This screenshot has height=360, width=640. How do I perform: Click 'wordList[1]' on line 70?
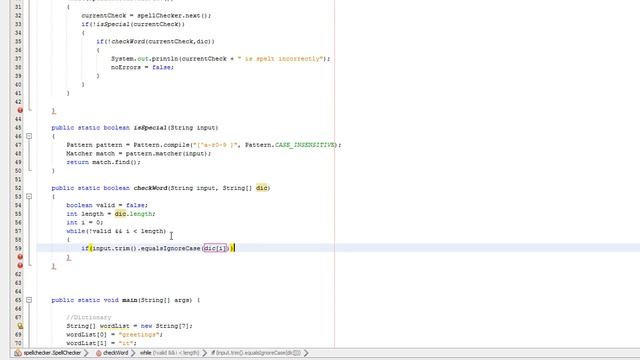coord(87,343)
